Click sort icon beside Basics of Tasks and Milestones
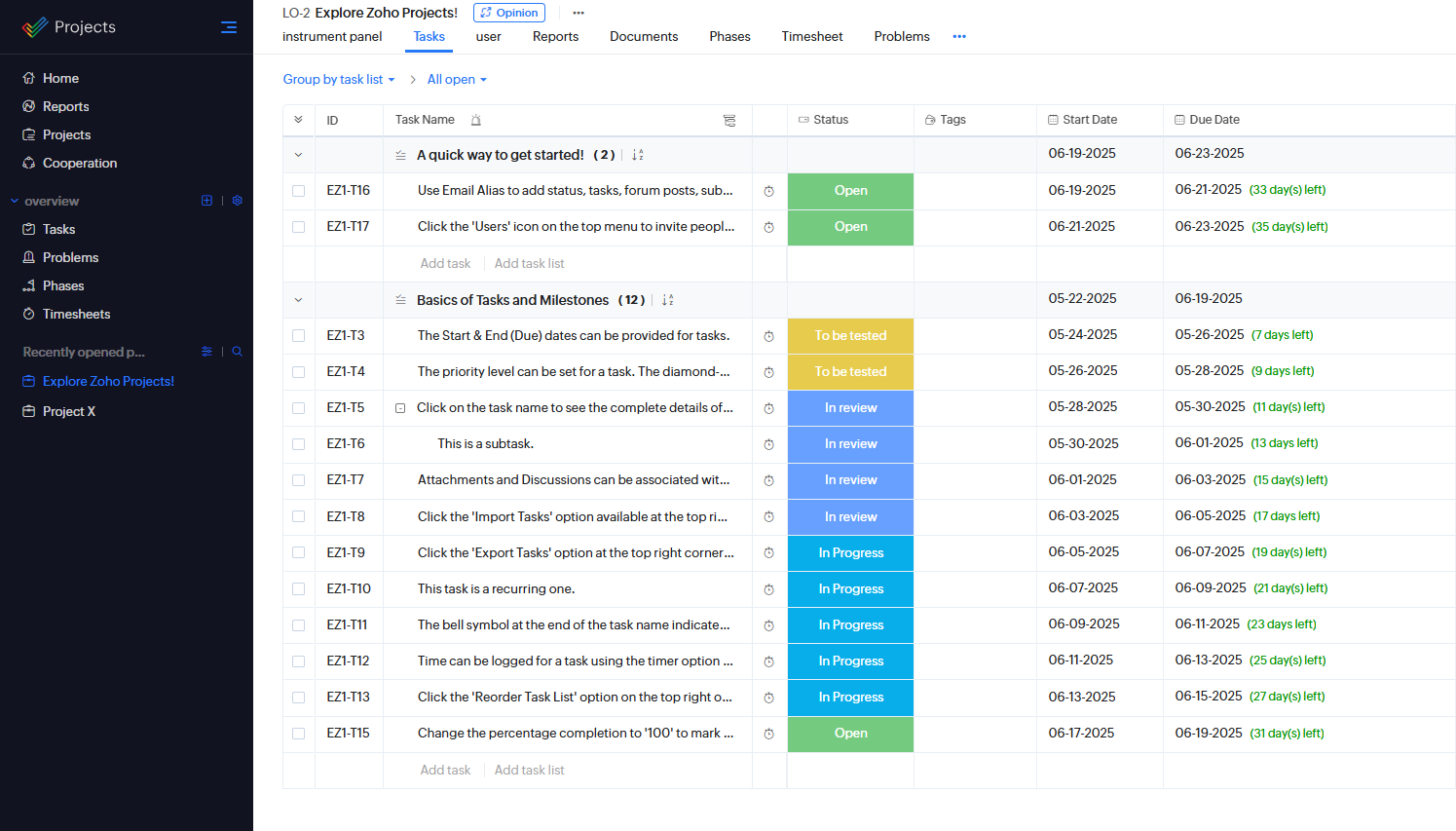 (x=668, y=300)
